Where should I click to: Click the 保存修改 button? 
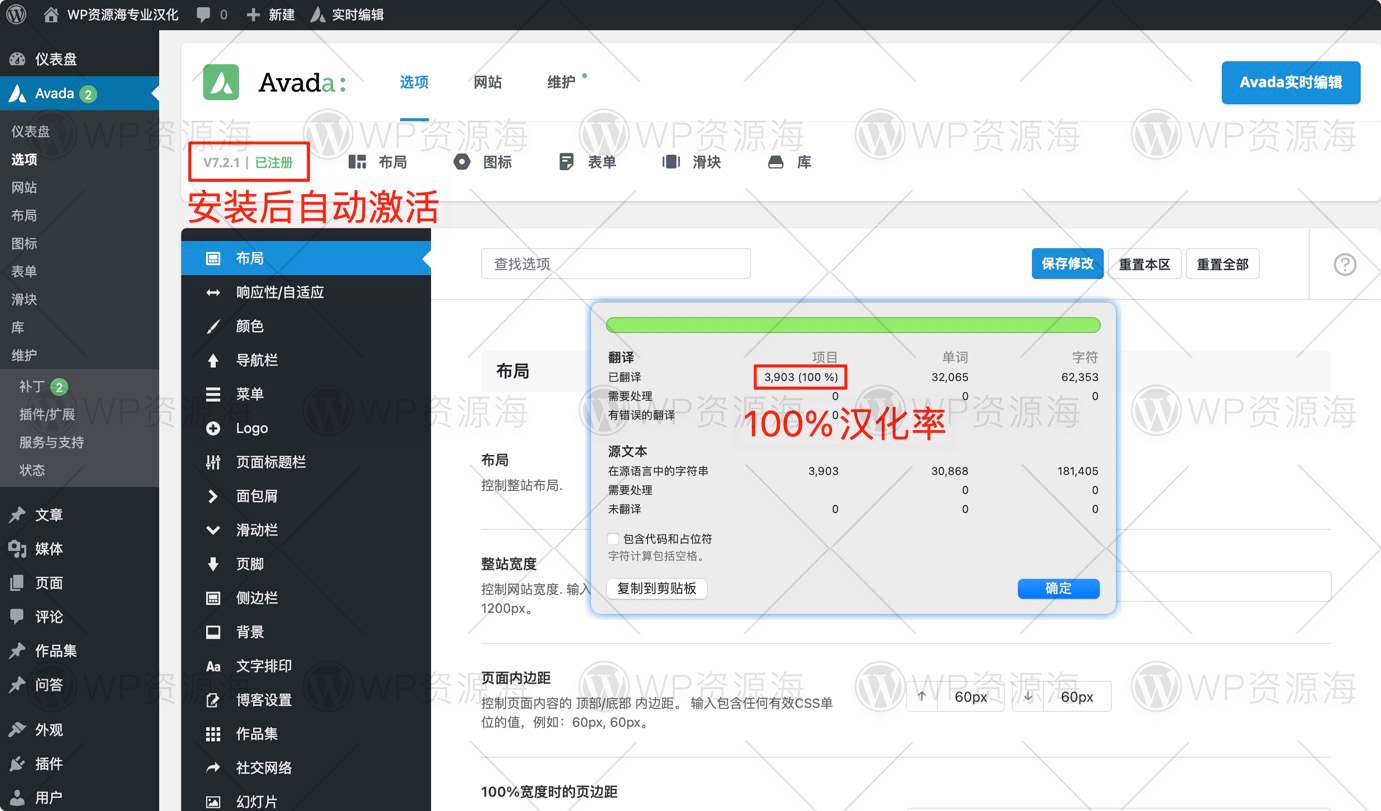[x=1067, y=264]
